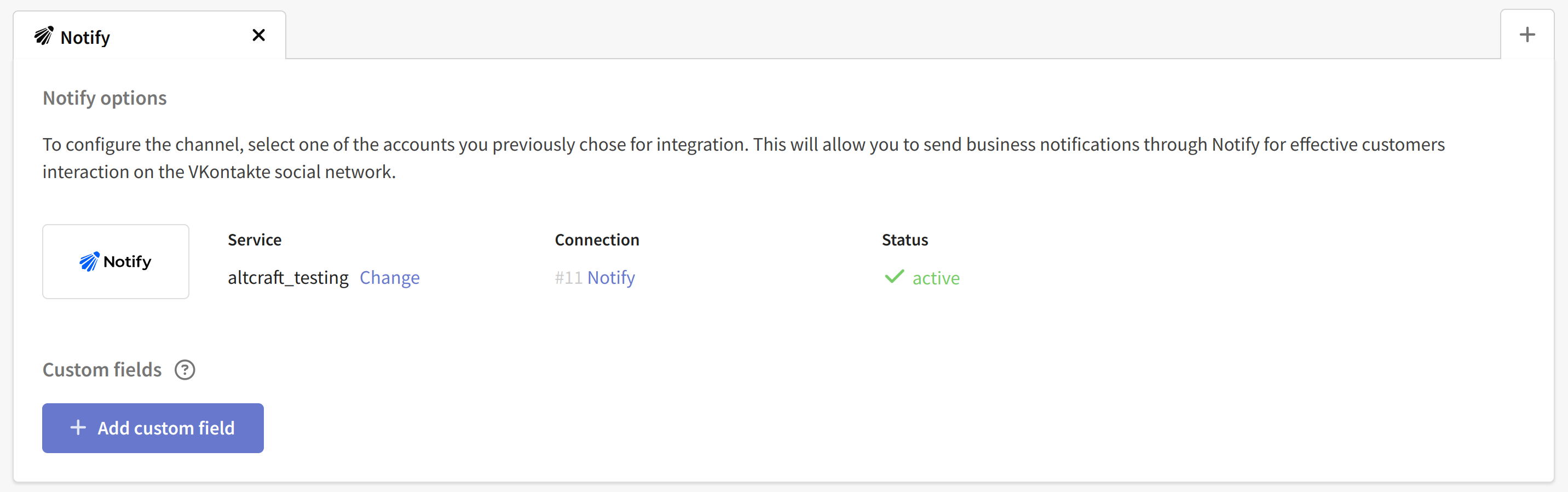Screen dimensions: 1568x492
Task: Click the Service column label
Action: click(255, 240)
